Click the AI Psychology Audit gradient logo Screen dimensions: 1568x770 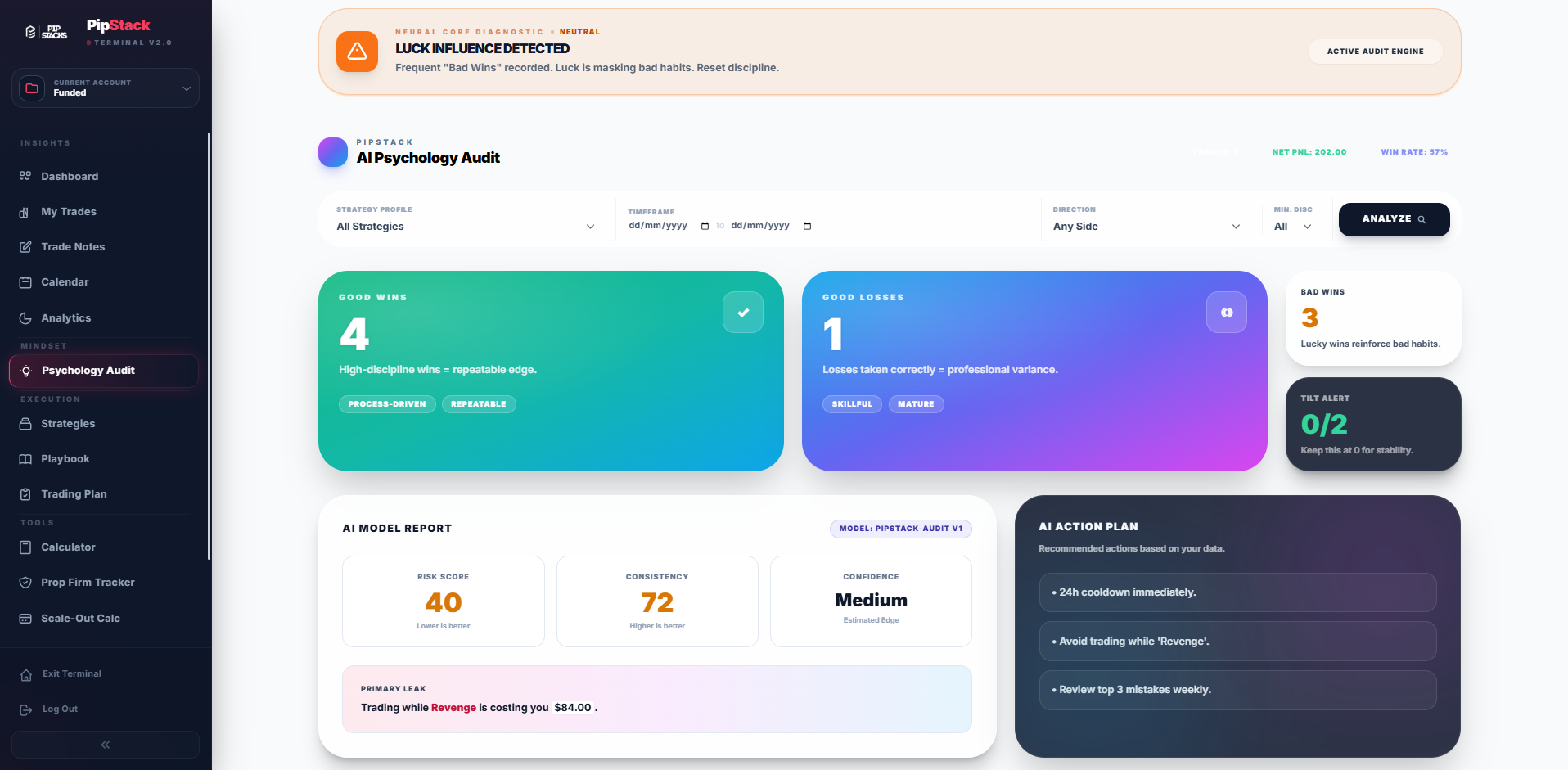pos(333,152)
